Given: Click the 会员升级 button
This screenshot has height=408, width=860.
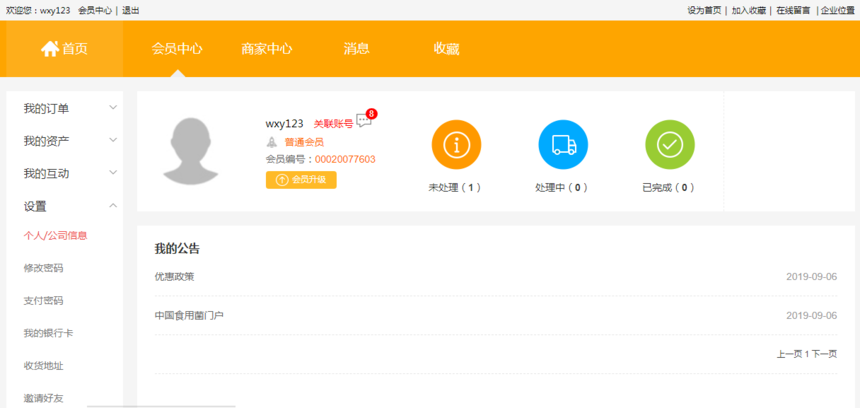Looking at the screenshot, I should click(301, 180).
